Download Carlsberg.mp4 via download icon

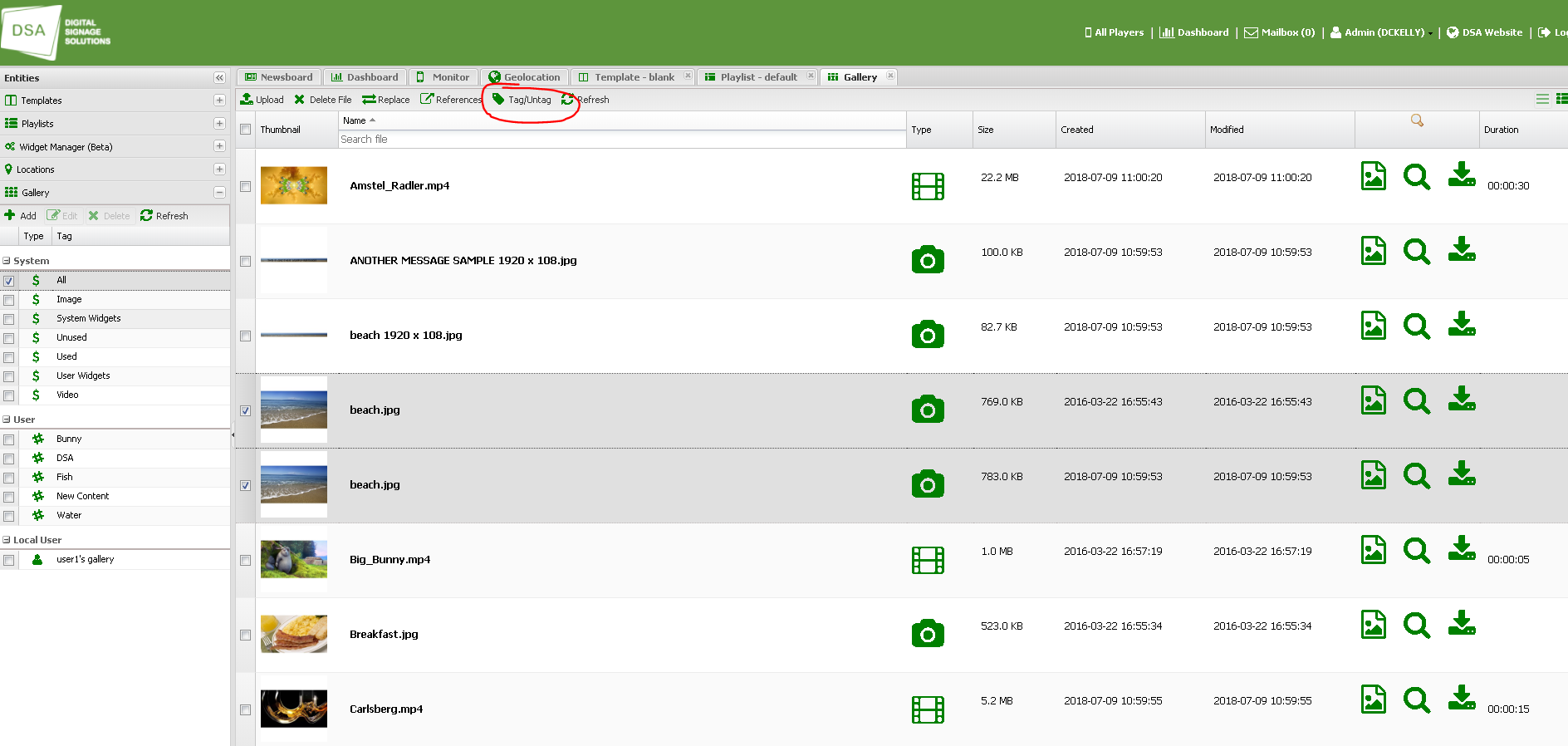tap(1462, 698)
